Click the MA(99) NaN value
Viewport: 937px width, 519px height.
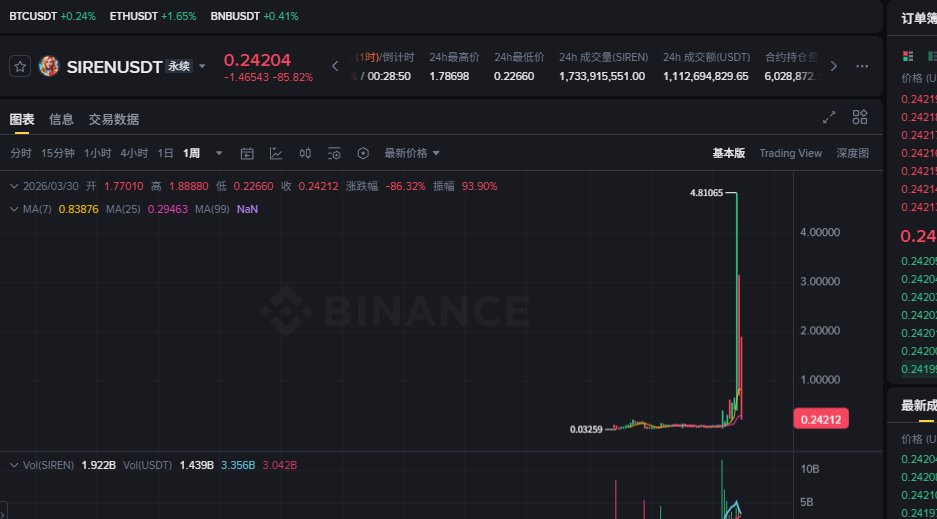(247, 209)
